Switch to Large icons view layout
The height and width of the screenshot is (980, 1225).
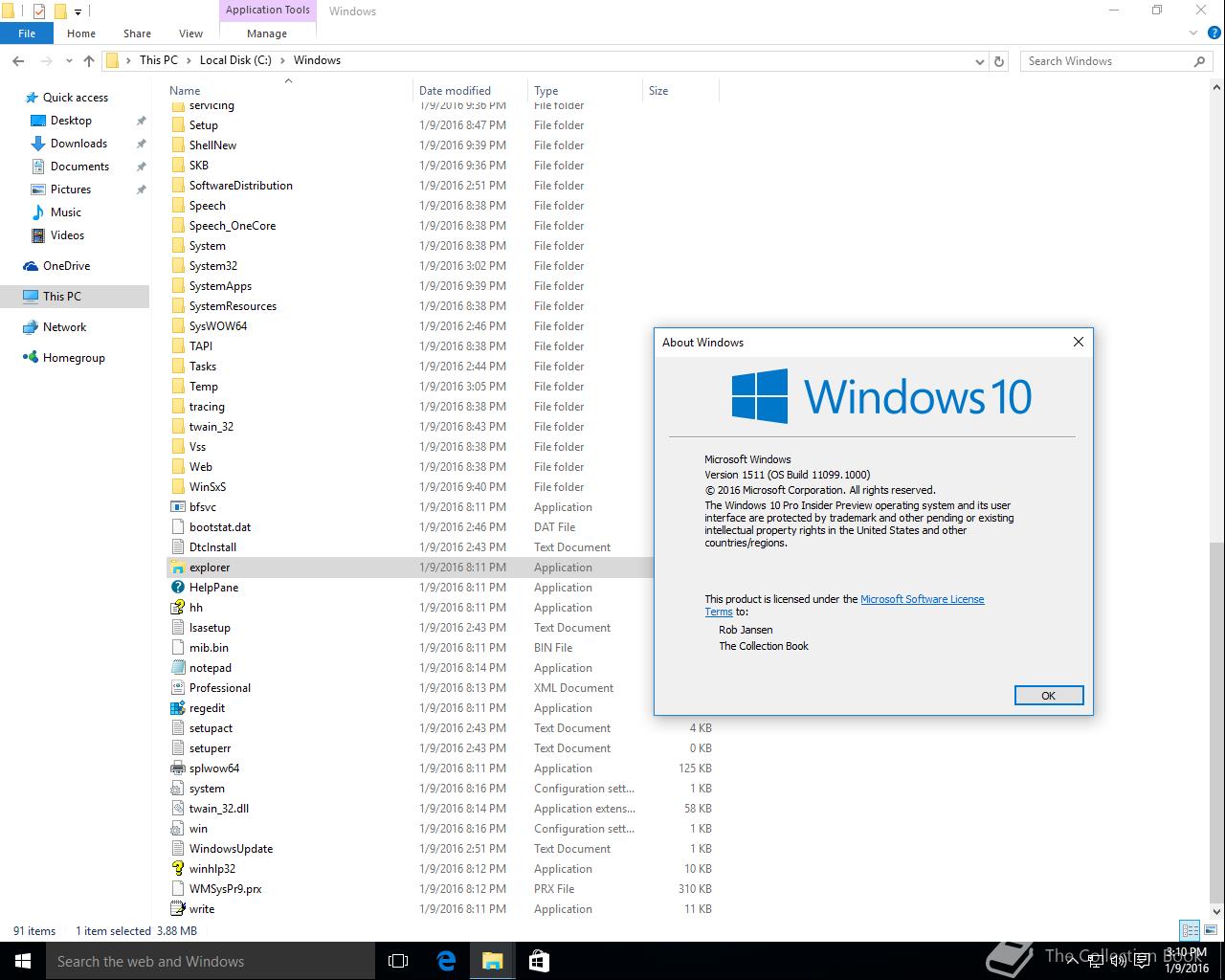coord(1210,930)
